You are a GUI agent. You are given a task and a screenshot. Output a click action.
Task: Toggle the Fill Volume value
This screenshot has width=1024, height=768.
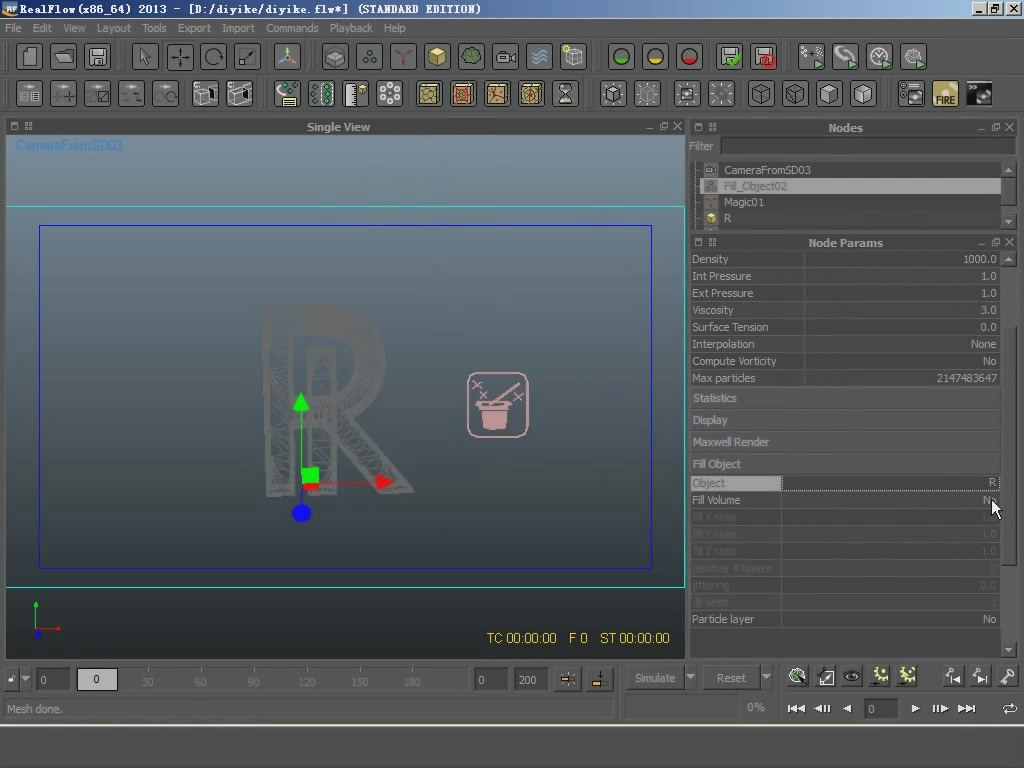(x=890, y=500)
